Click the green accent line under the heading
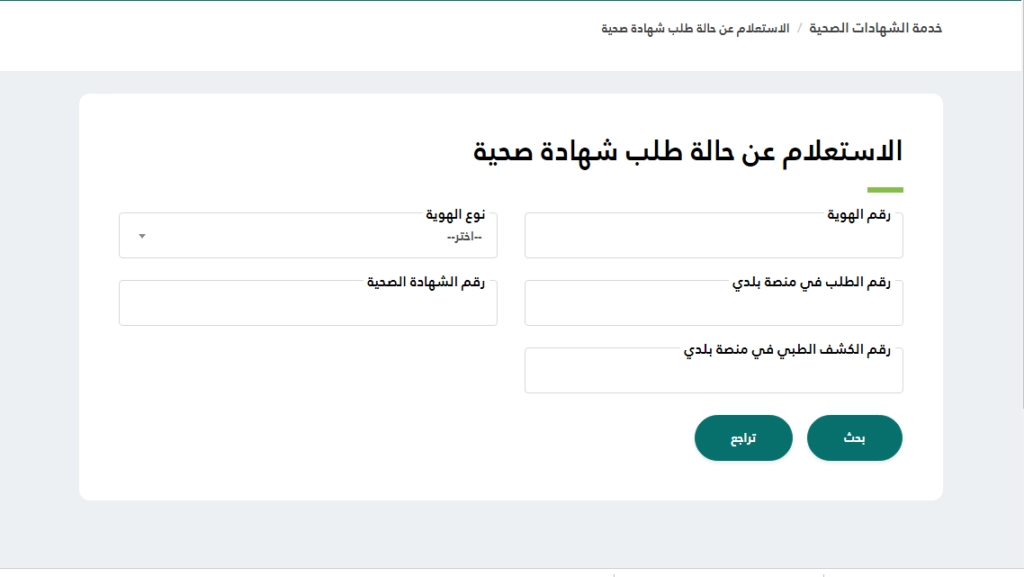Viewport: 1024px width, 577px height. 885,189
